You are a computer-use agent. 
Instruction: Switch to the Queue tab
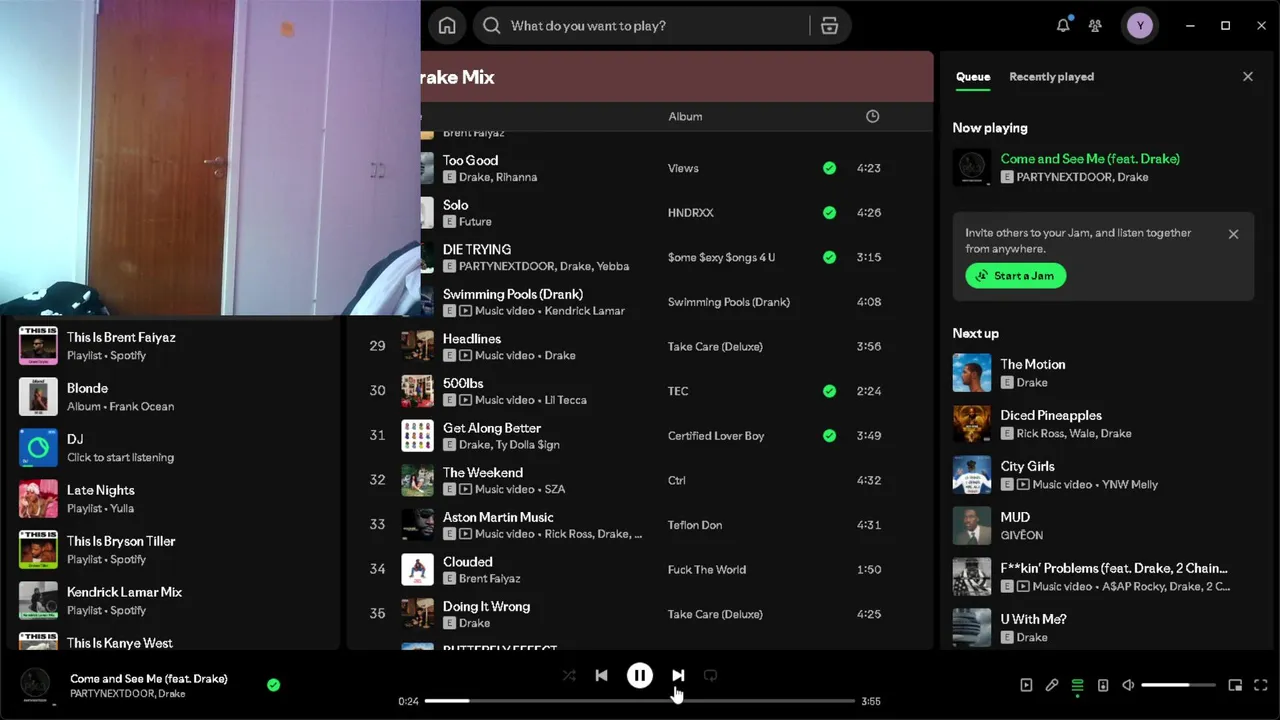[973, 77]
